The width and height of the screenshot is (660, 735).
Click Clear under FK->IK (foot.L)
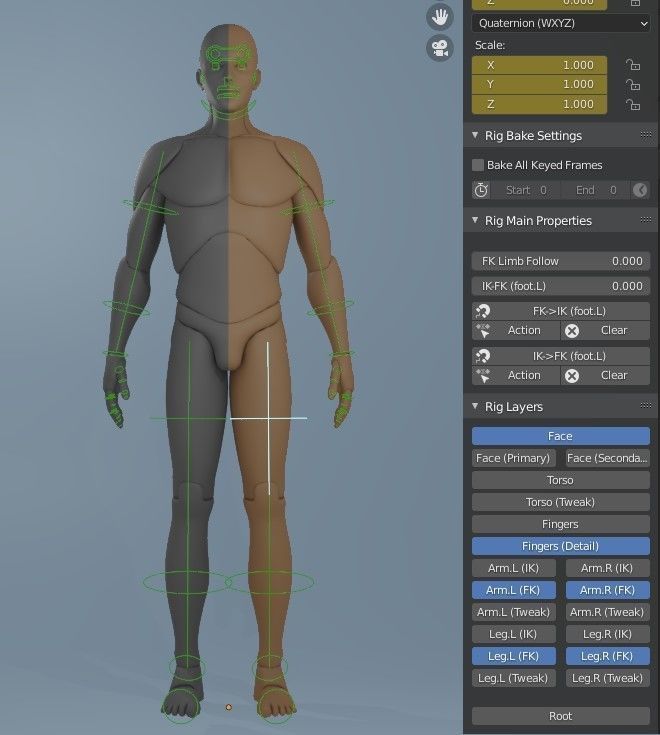coord(605,330)
